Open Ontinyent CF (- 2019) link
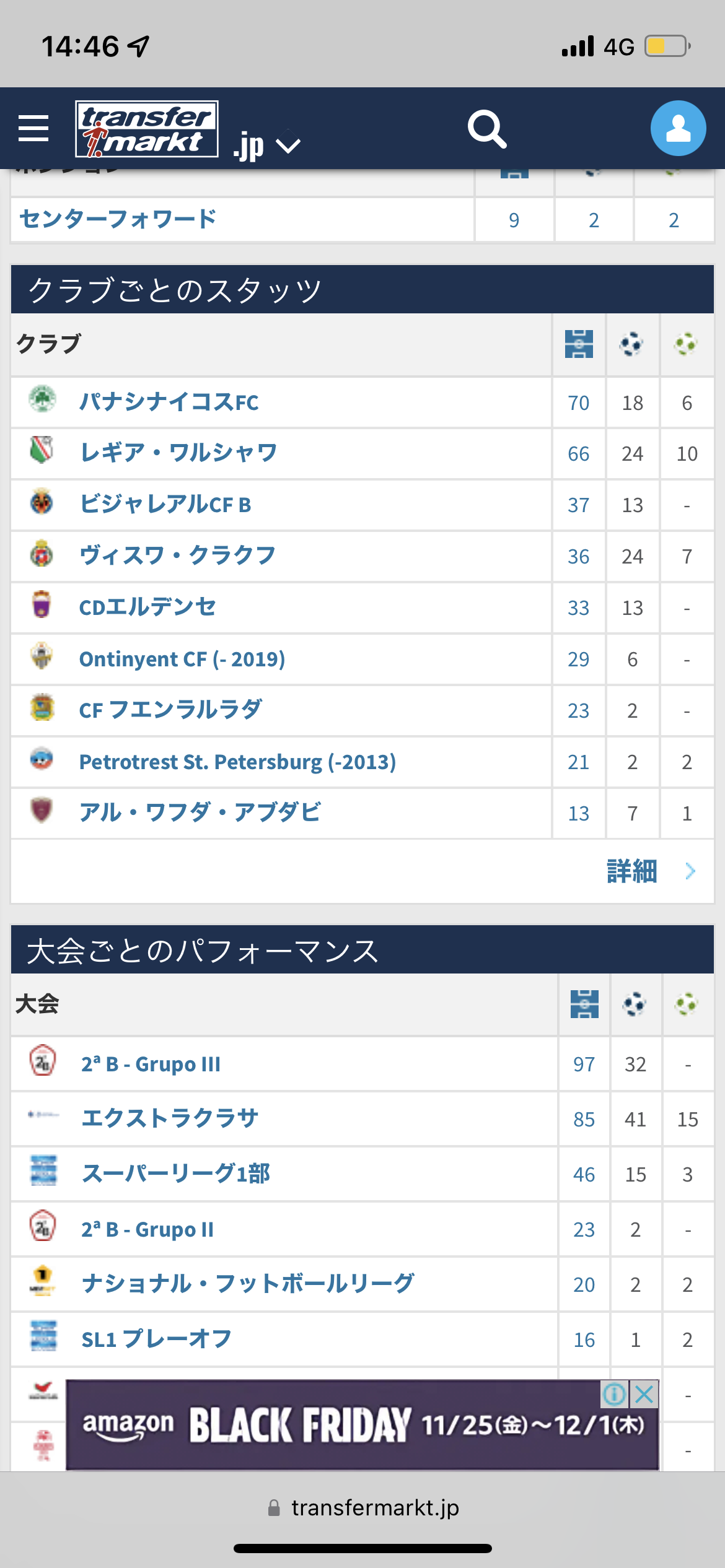Image resolution: width=725 pixels, height=1568 pixels. (x=182, y=659)
